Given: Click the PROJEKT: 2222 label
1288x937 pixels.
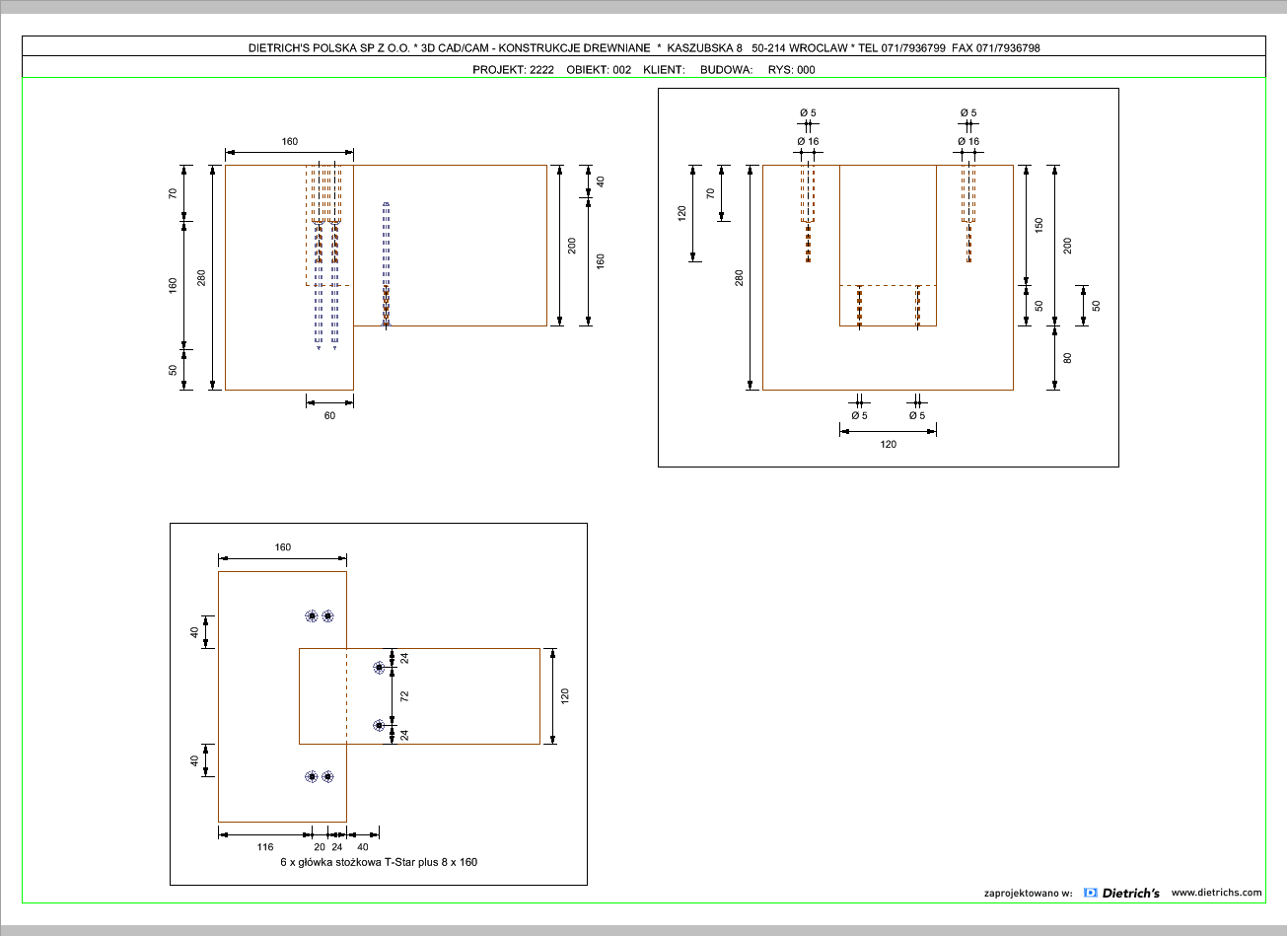Looking at the screenshot, I should (513, 70).
